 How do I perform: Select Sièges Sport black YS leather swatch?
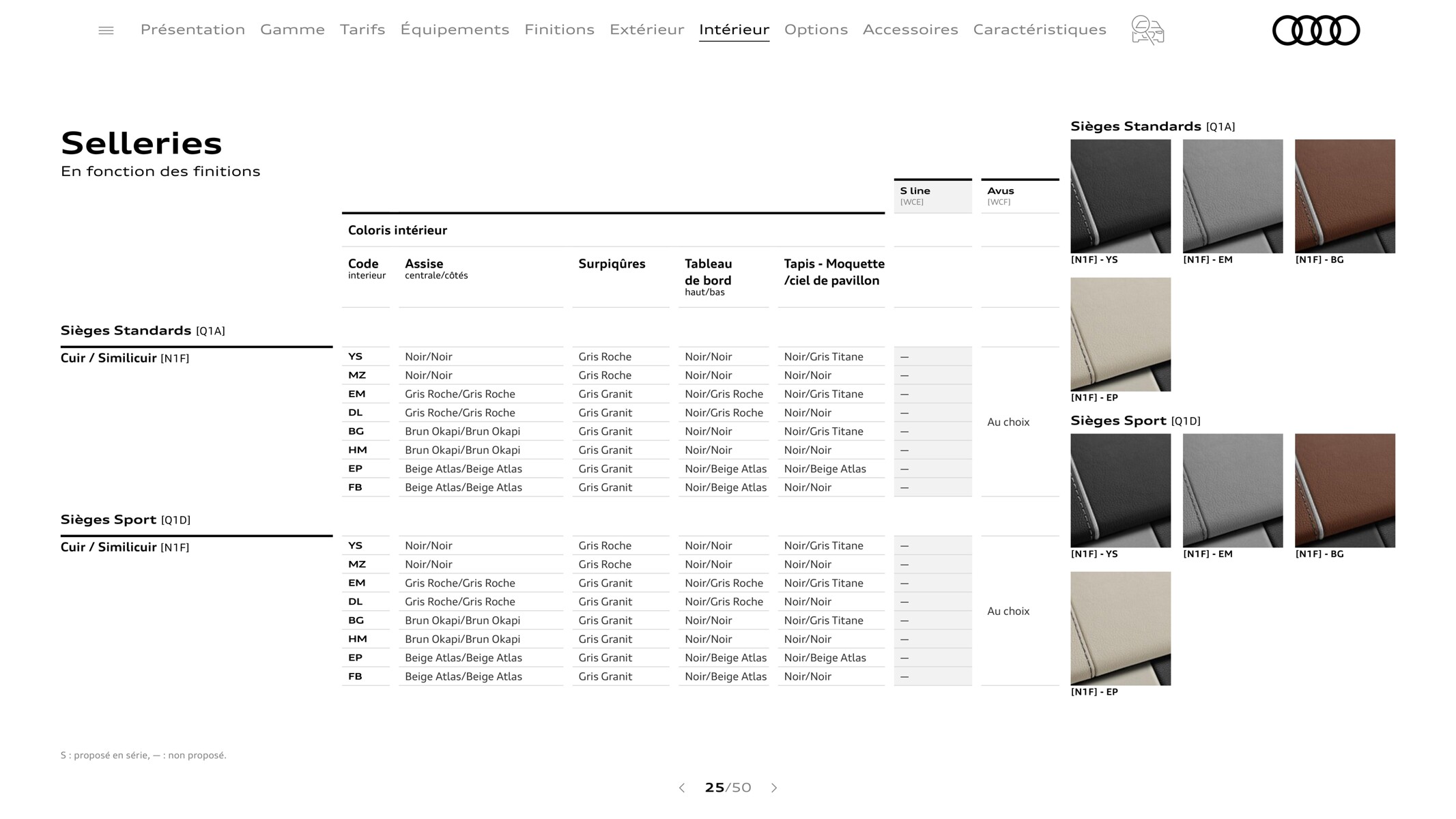click(x=1120, y=491)
